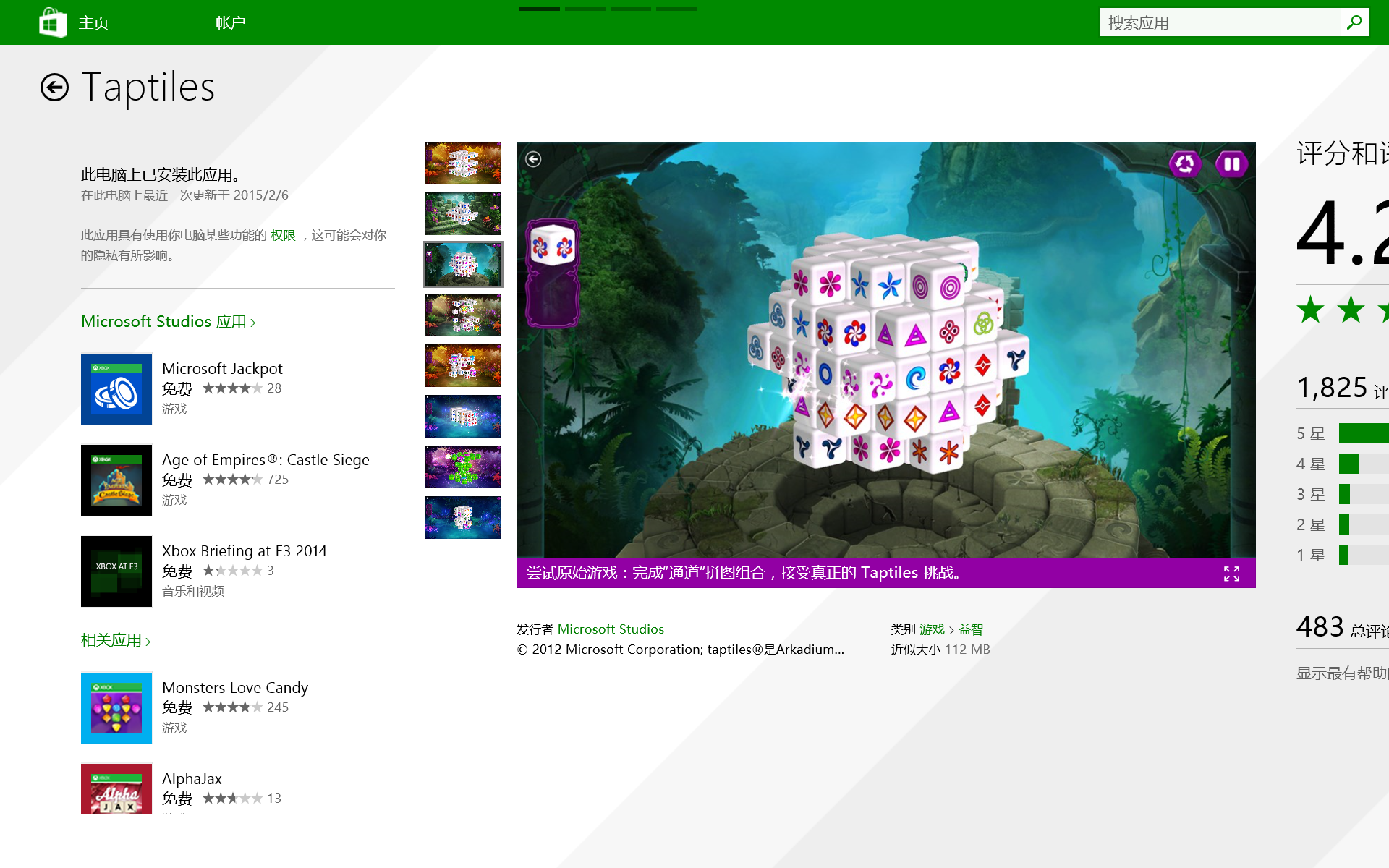
Task: Open the Monsters Love Candy app icon
Action: (x=116, y=708)
